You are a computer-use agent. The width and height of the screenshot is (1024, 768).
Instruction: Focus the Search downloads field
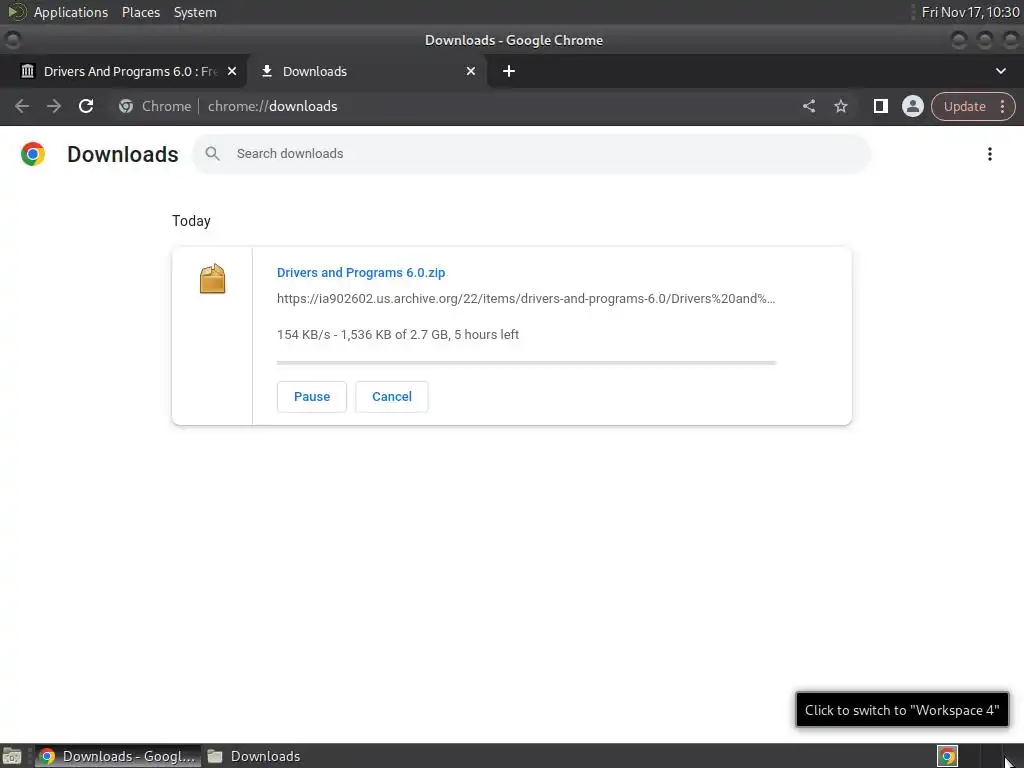tap(531, 154)
